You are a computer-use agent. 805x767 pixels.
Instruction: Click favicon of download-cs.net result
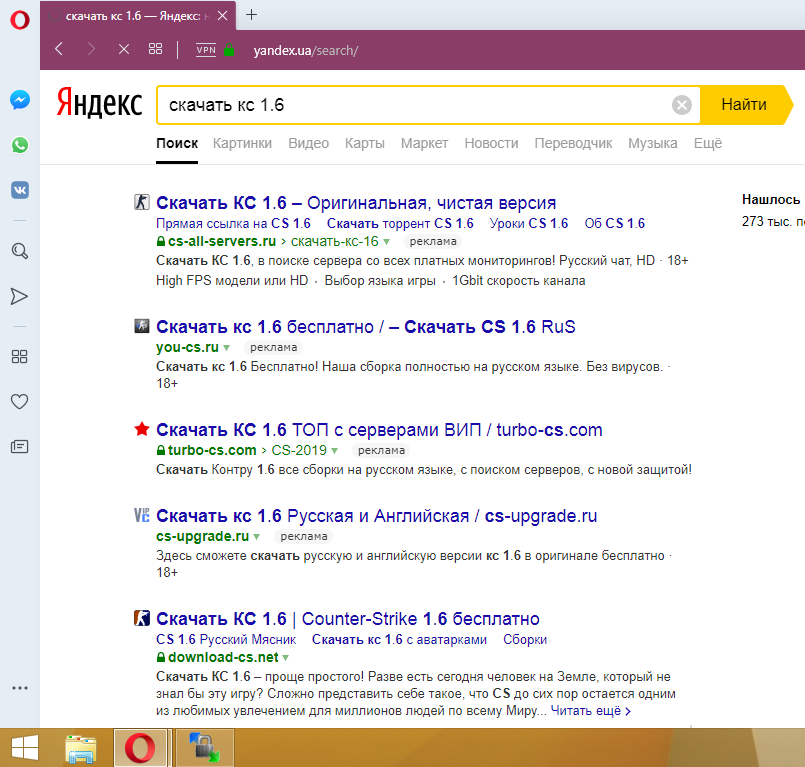coord(142,618)
